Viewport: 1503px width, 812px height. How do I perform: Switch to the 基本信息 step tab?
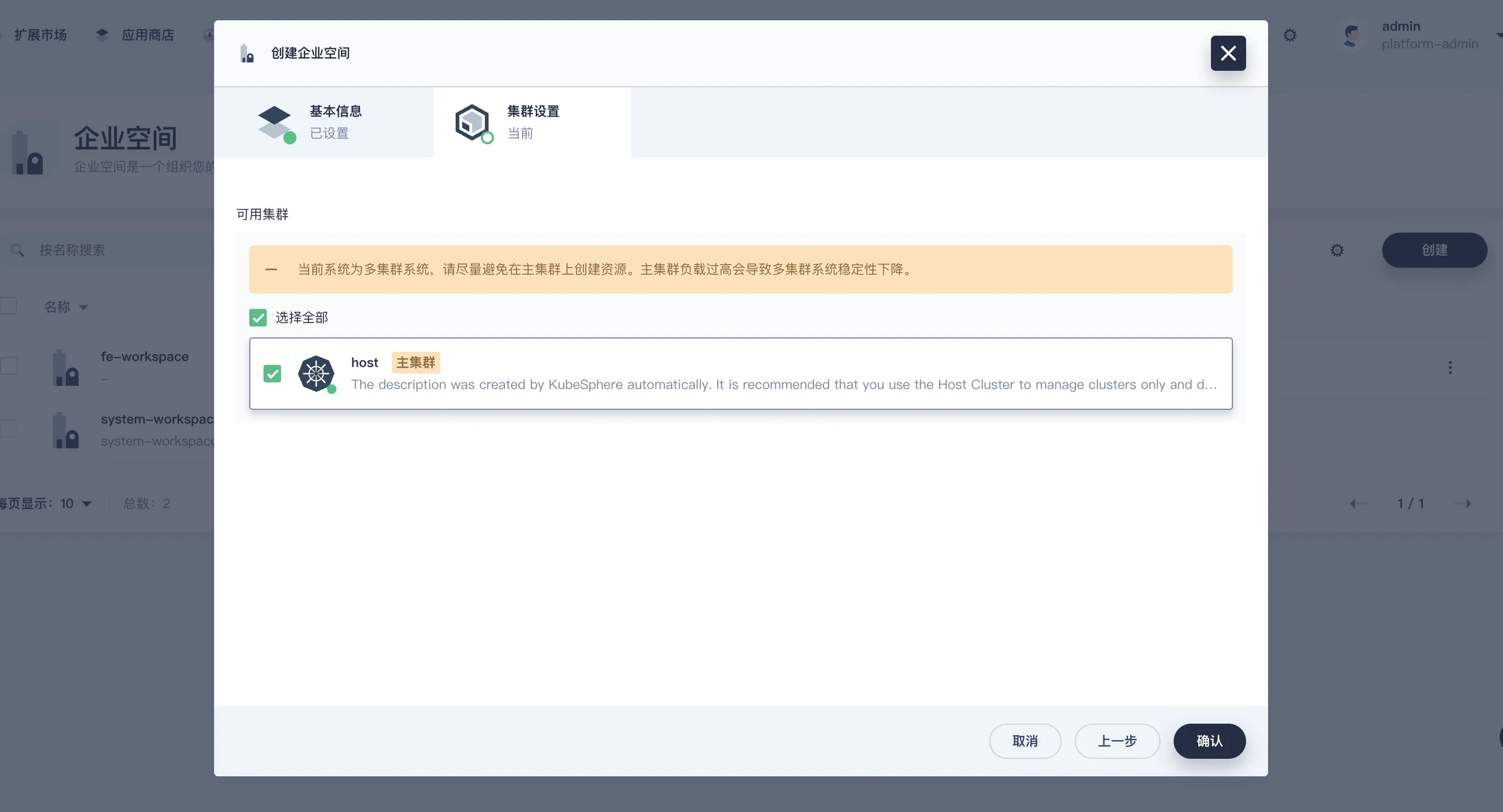pyautogui.click(x=324, y=122)
